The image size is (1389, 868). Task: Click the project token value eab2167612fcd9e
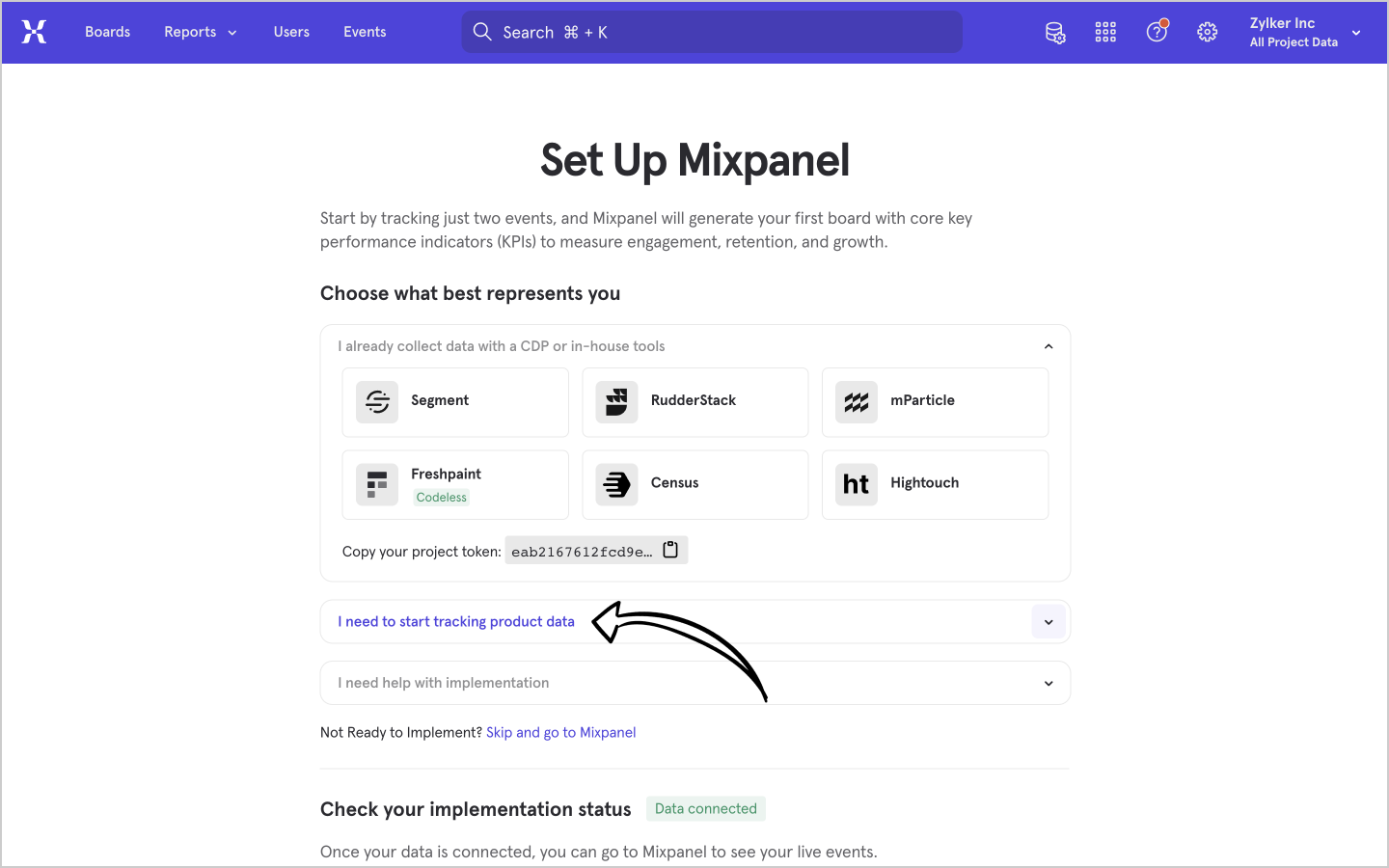tap(582, 552)
